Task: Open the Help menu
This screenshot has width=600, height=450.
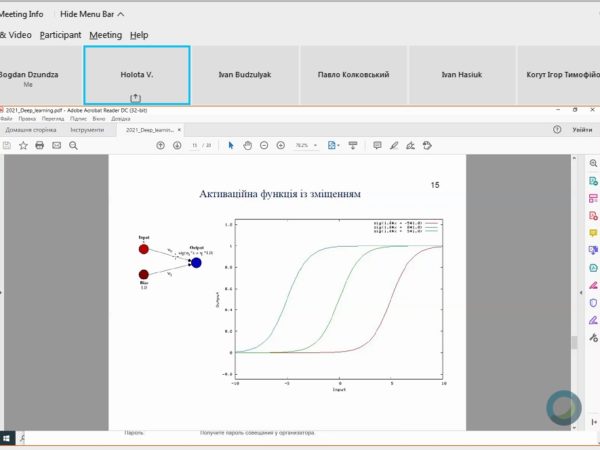Action: (139, 35)
